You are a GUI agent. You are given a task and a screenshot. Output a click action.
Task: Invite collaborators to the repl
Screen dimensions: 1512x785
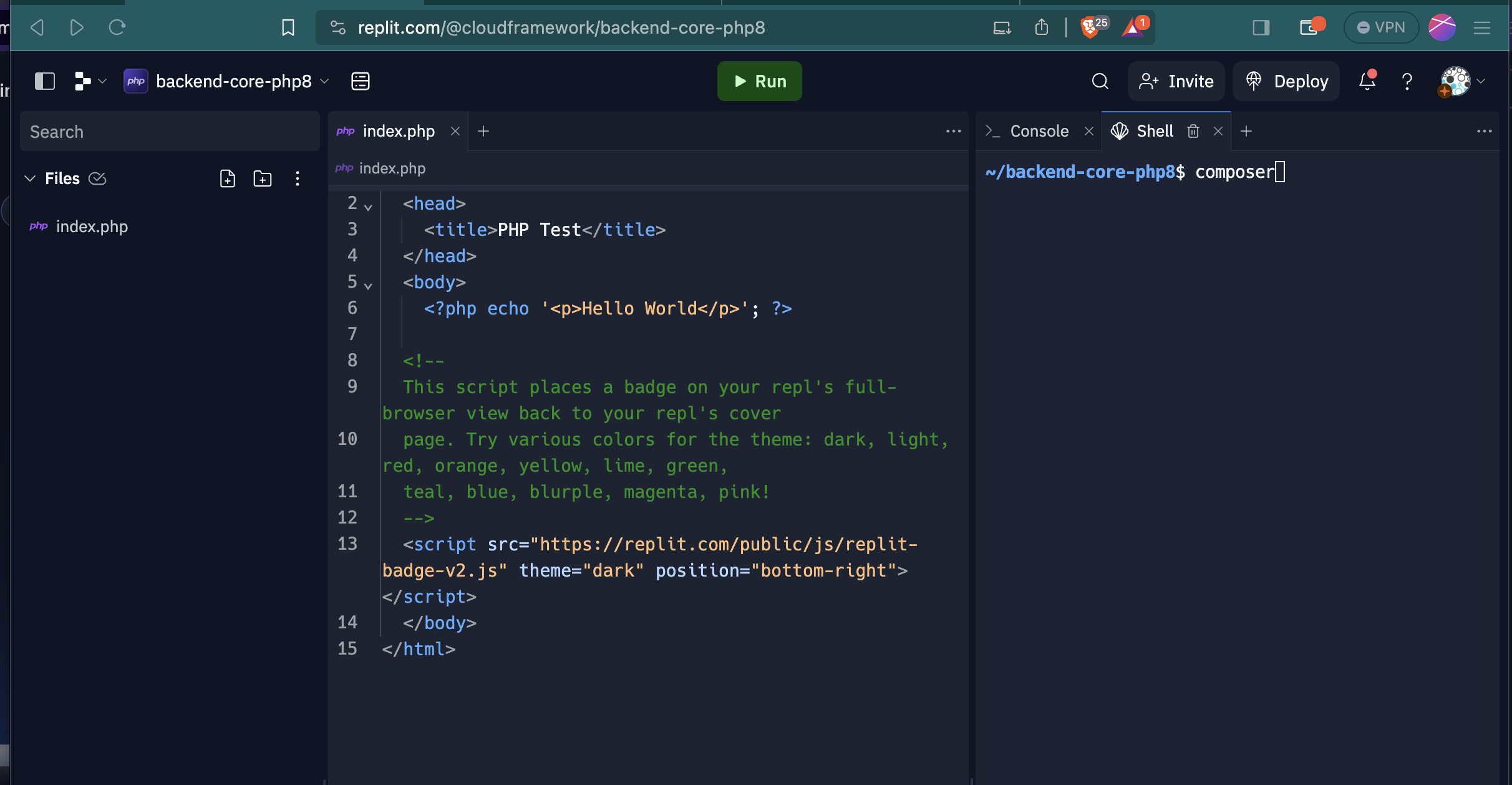coord(1176,81)
